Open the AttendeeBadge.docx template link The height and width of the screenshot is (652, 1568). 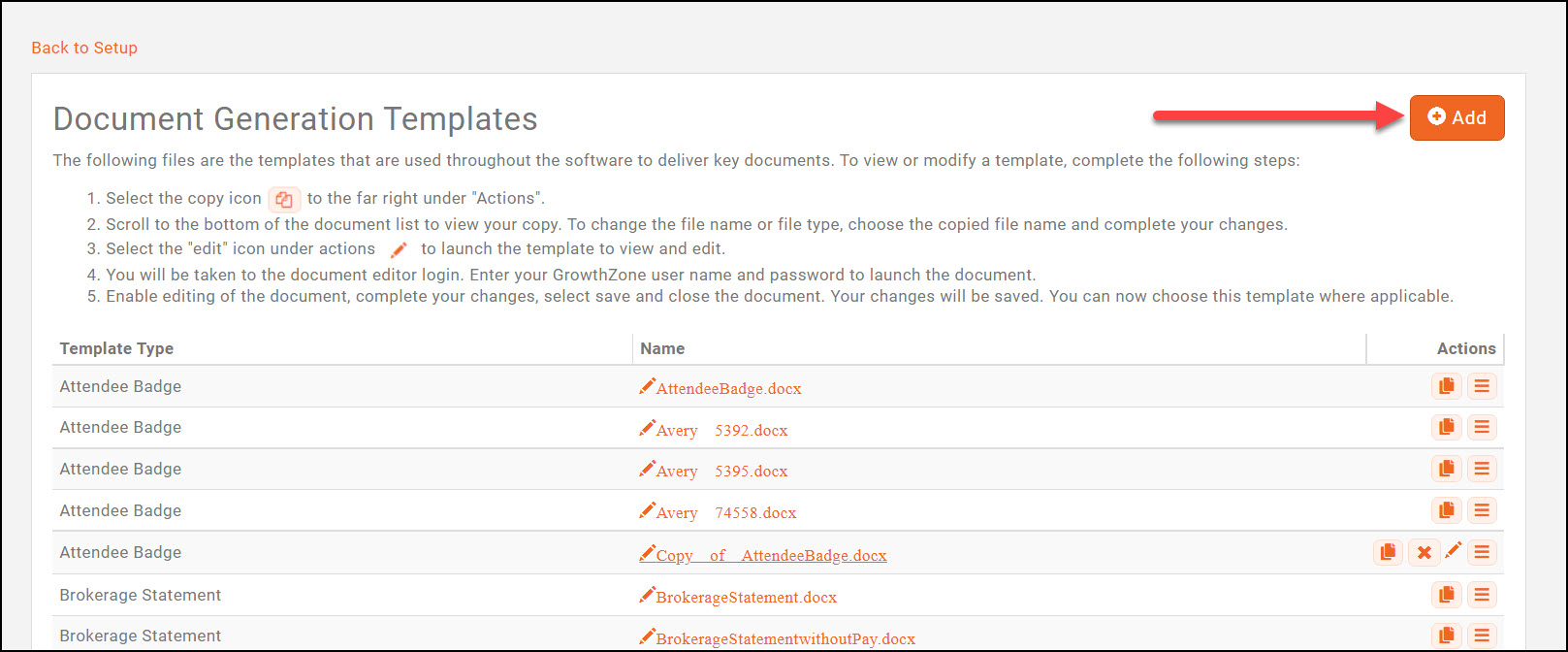pyautogui.click(x=728, y=389)
